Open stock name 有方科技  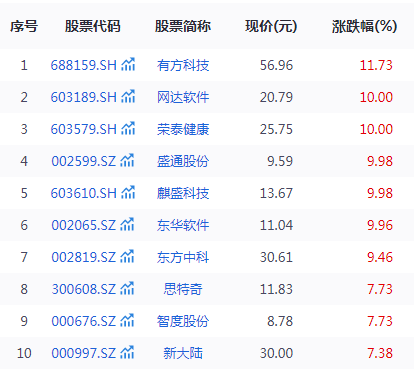click(183, 65)
